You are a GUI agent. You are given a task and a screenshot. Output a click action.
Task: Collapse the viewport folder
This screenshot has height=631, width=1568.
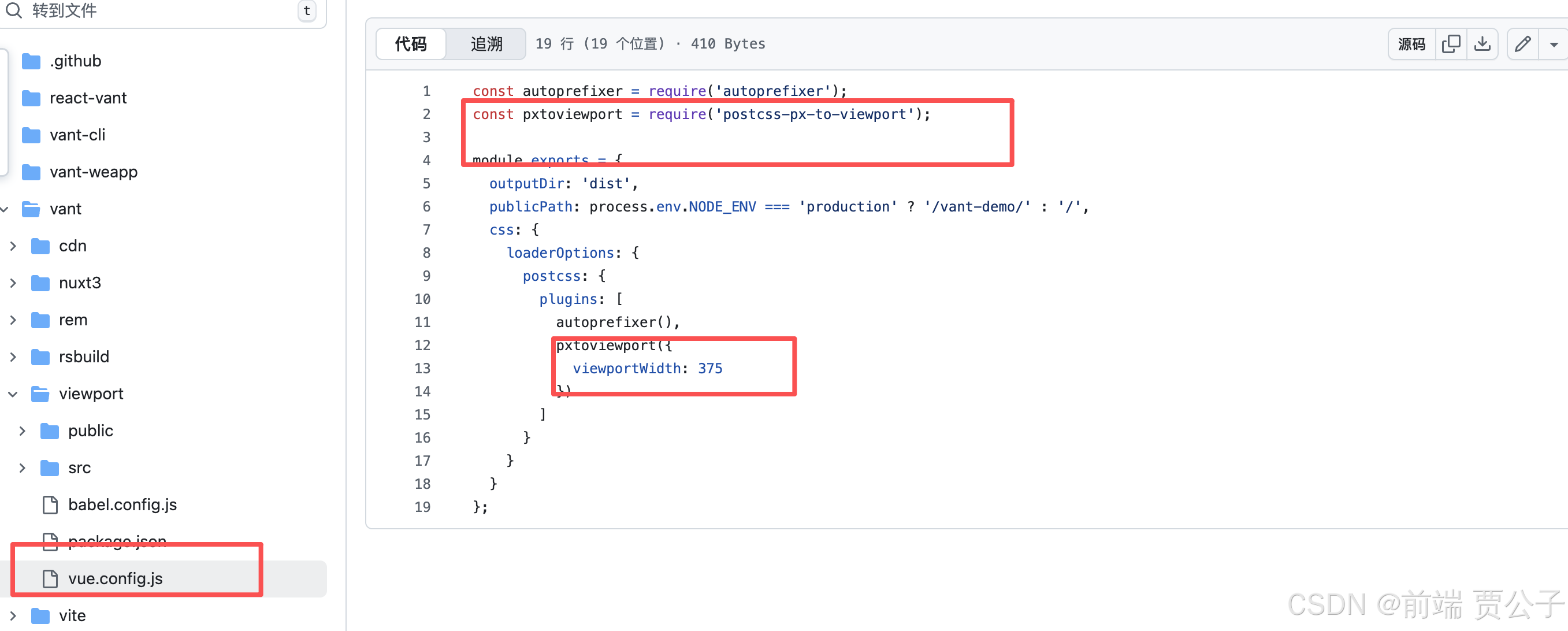tap(13, 394)
